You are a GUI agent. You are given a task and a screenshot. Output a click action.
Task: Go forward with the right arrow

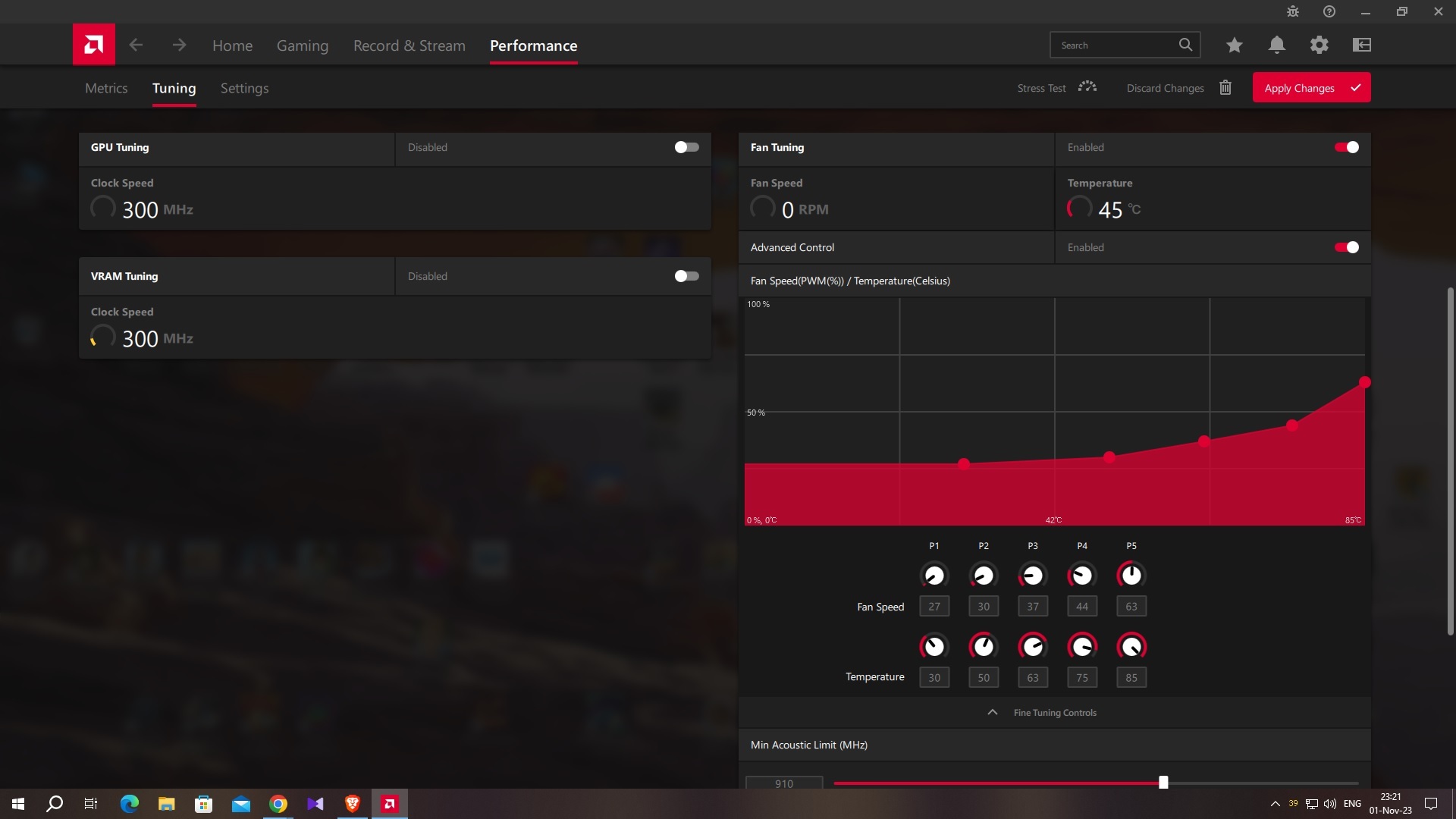click(179, 45)
